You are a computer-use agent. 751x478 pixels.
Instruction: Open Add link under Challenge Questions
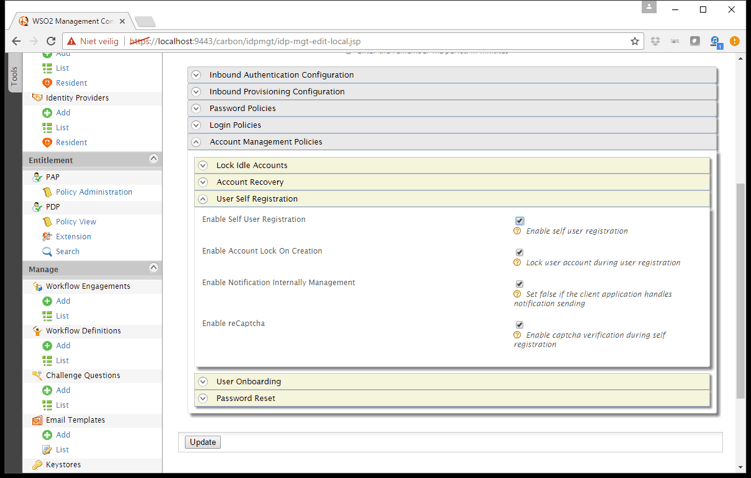click(63, 390)
